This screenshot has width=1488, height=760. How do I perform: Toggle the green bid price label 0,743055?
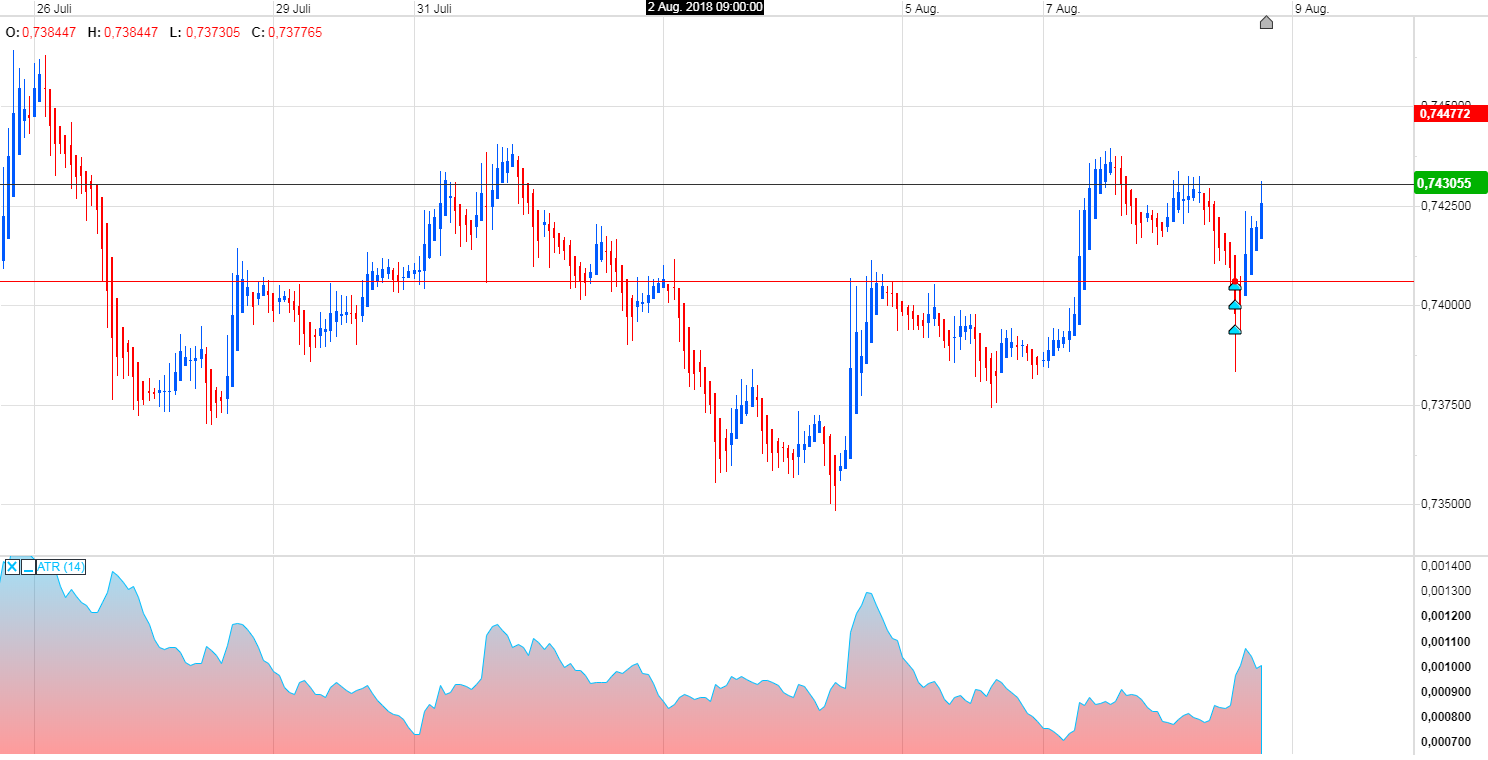(x=1447, y=183)
